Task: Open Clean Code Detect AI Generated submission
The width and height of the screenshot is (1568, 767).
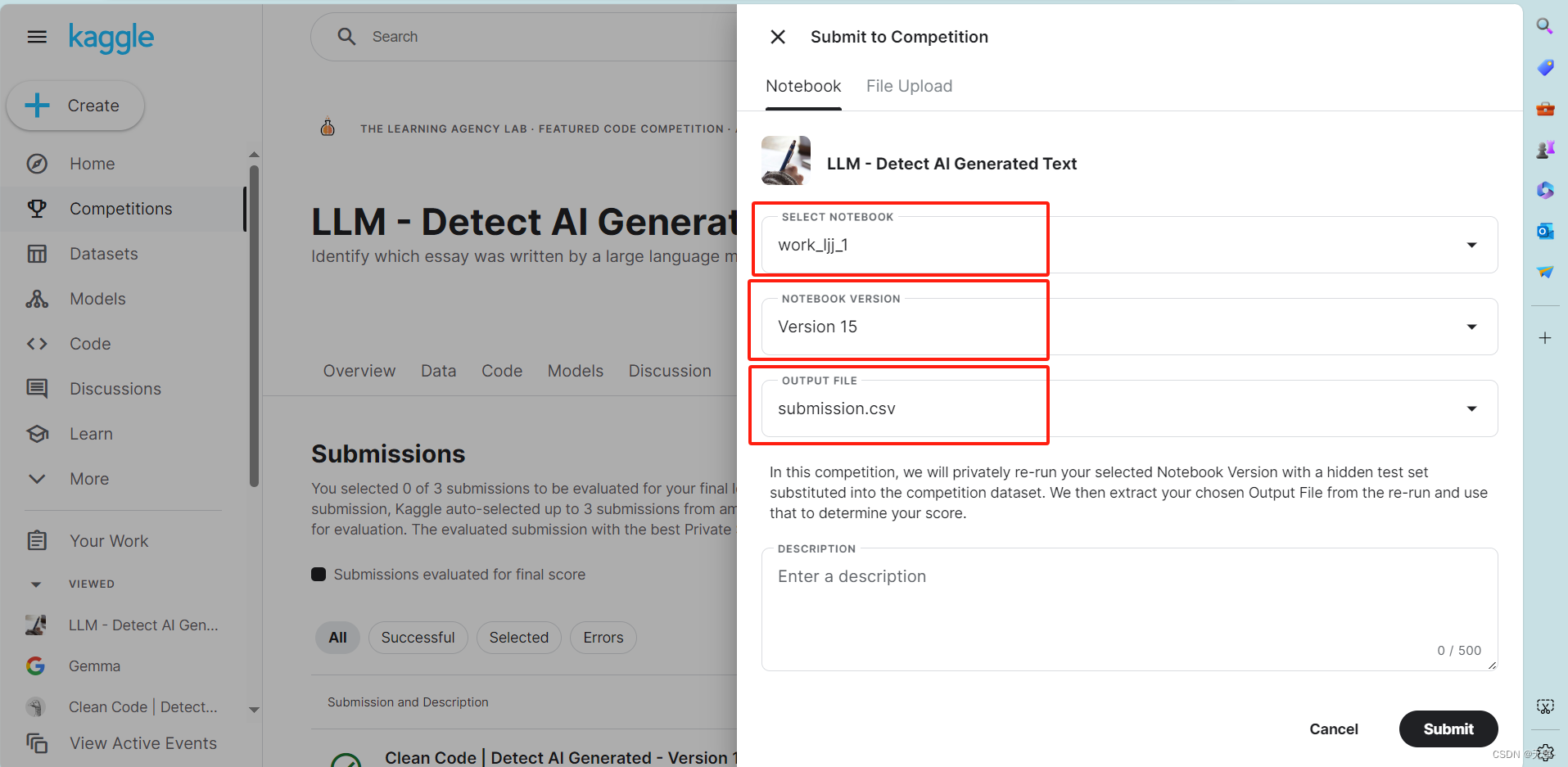Action: point(562,758)
